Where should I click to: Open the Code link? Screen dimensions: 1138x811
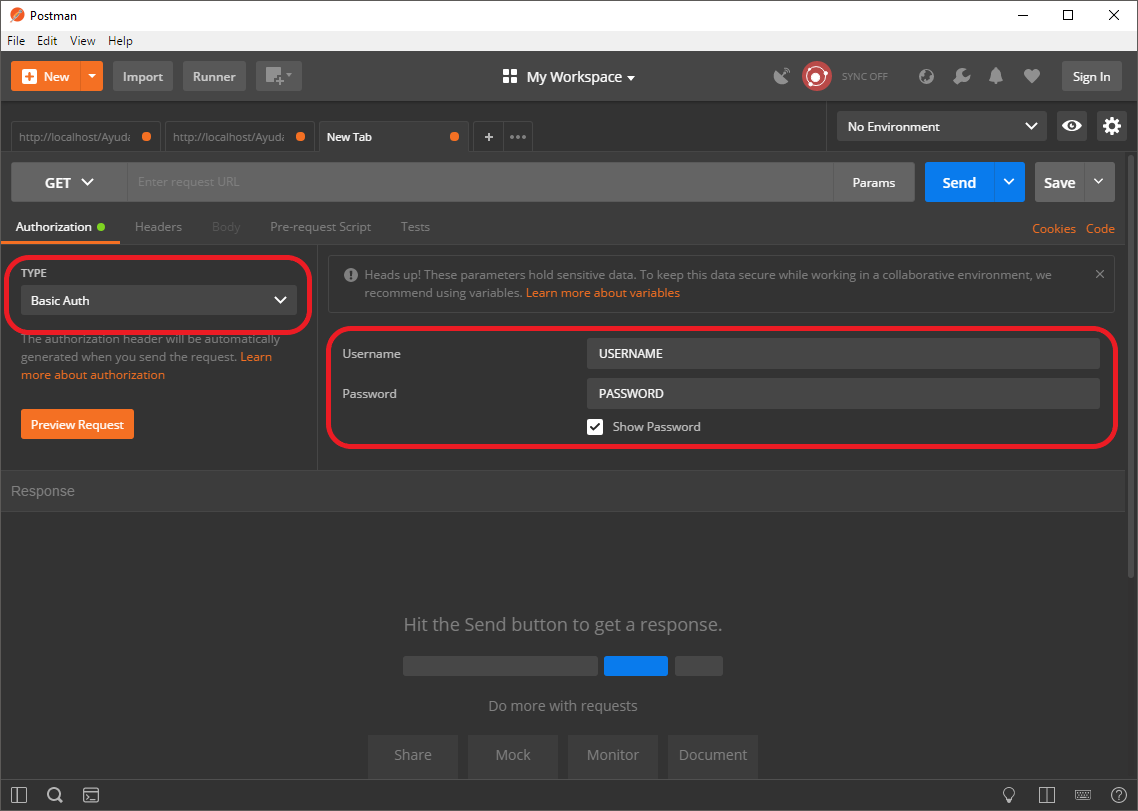point(1100,229)
